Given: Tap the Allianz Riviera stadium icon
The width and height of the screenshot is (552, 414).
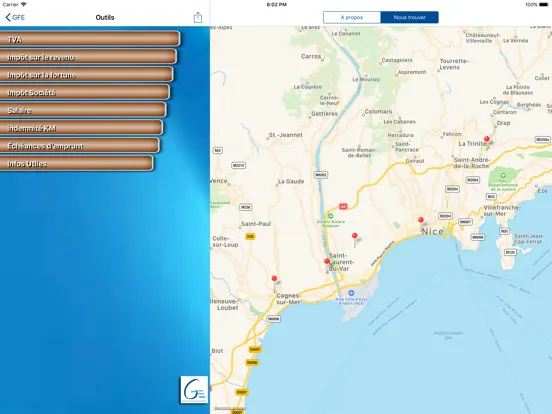Looking at the screenshot, I should click(330, 216).
